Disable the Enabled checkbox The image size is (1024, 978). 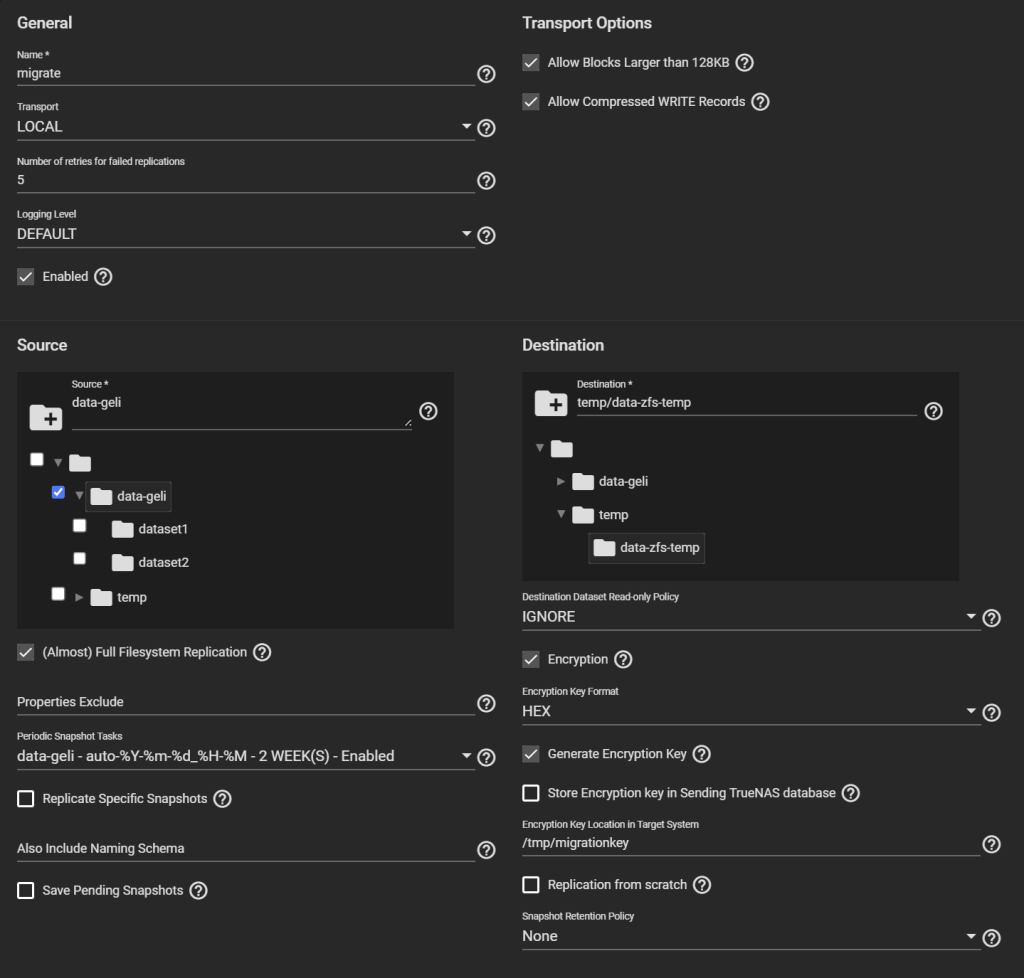tap(26, 277)
